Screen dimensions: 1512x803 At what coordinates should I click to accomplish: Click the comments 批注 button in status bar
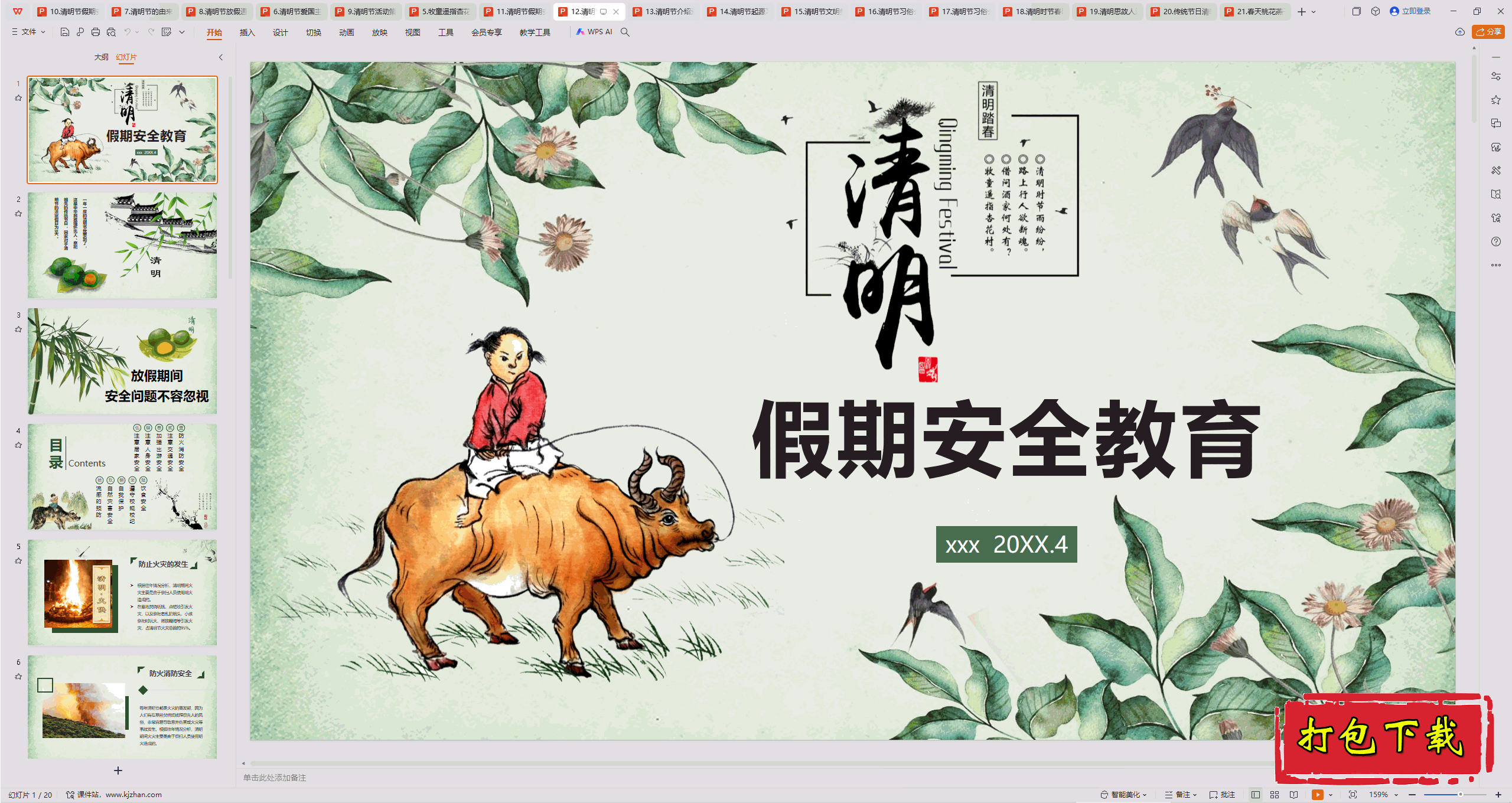(1223, 795)
